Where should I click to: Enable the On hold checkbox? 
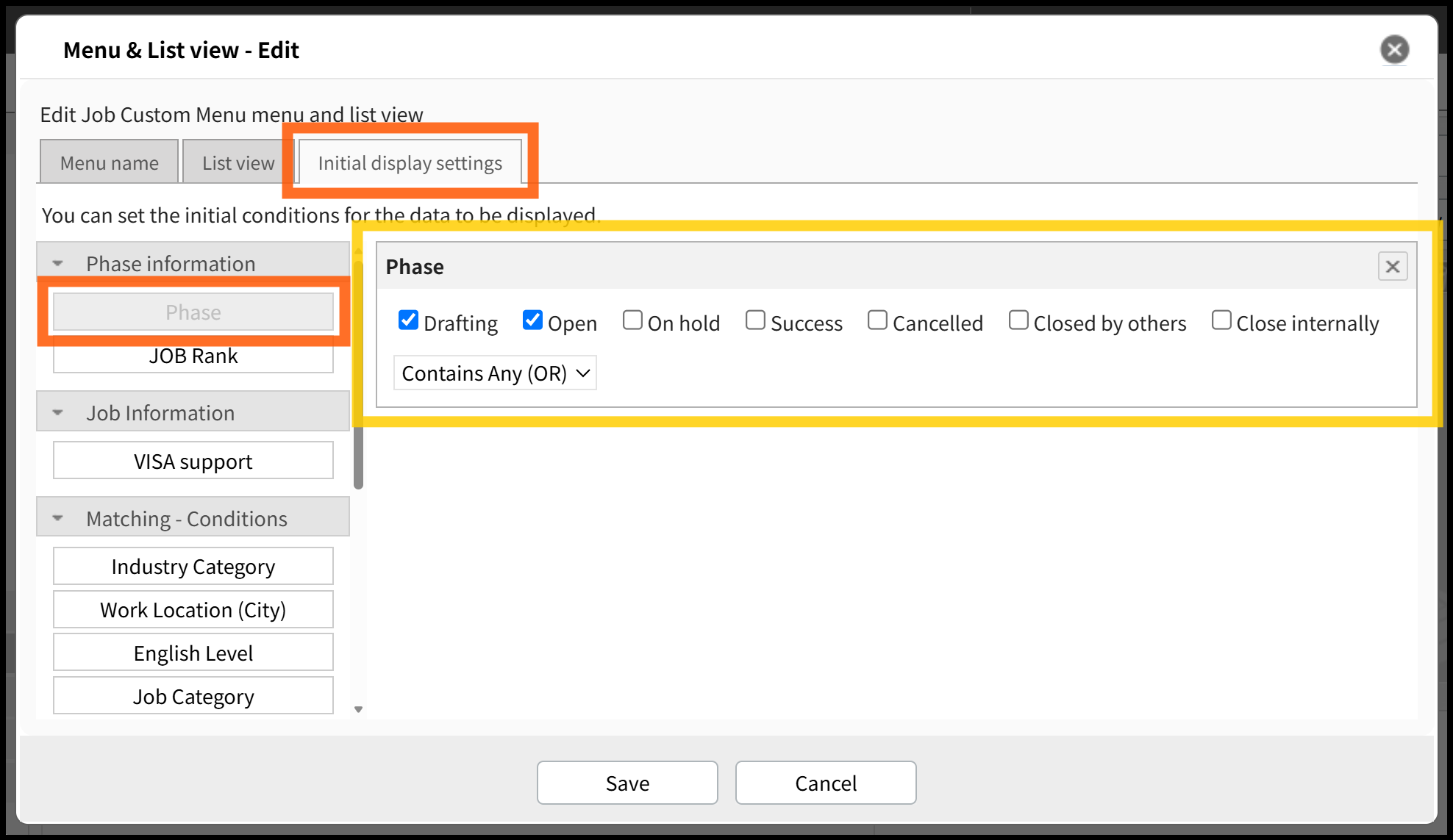(632, 320)
